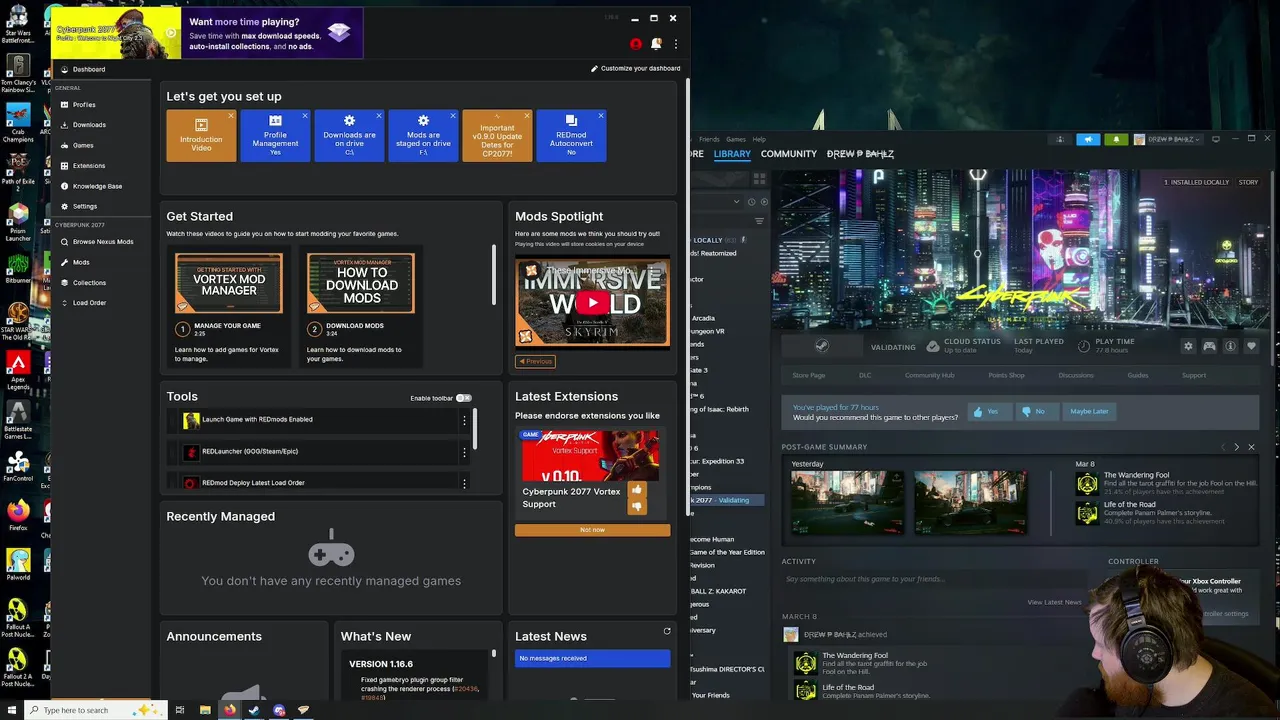The height and width of the screenshot is (720, 1280).
Task: Toggle the Enable toolbar switch
Action: pyautogui.click(x=464, y=398)
